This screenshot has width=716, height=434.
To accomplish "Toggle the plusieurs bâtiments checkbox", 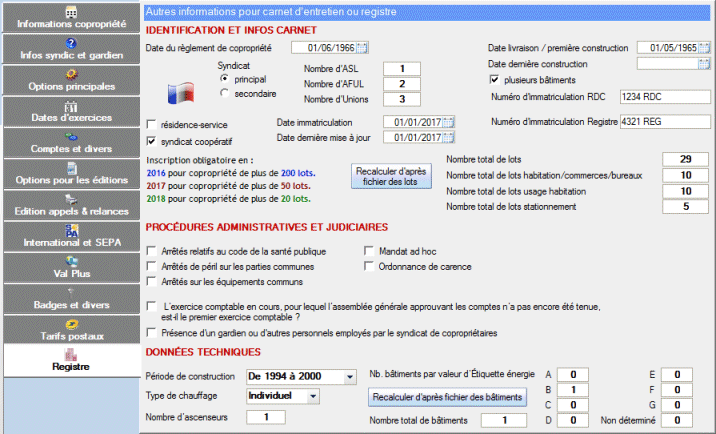I will [x=495, y=80].
